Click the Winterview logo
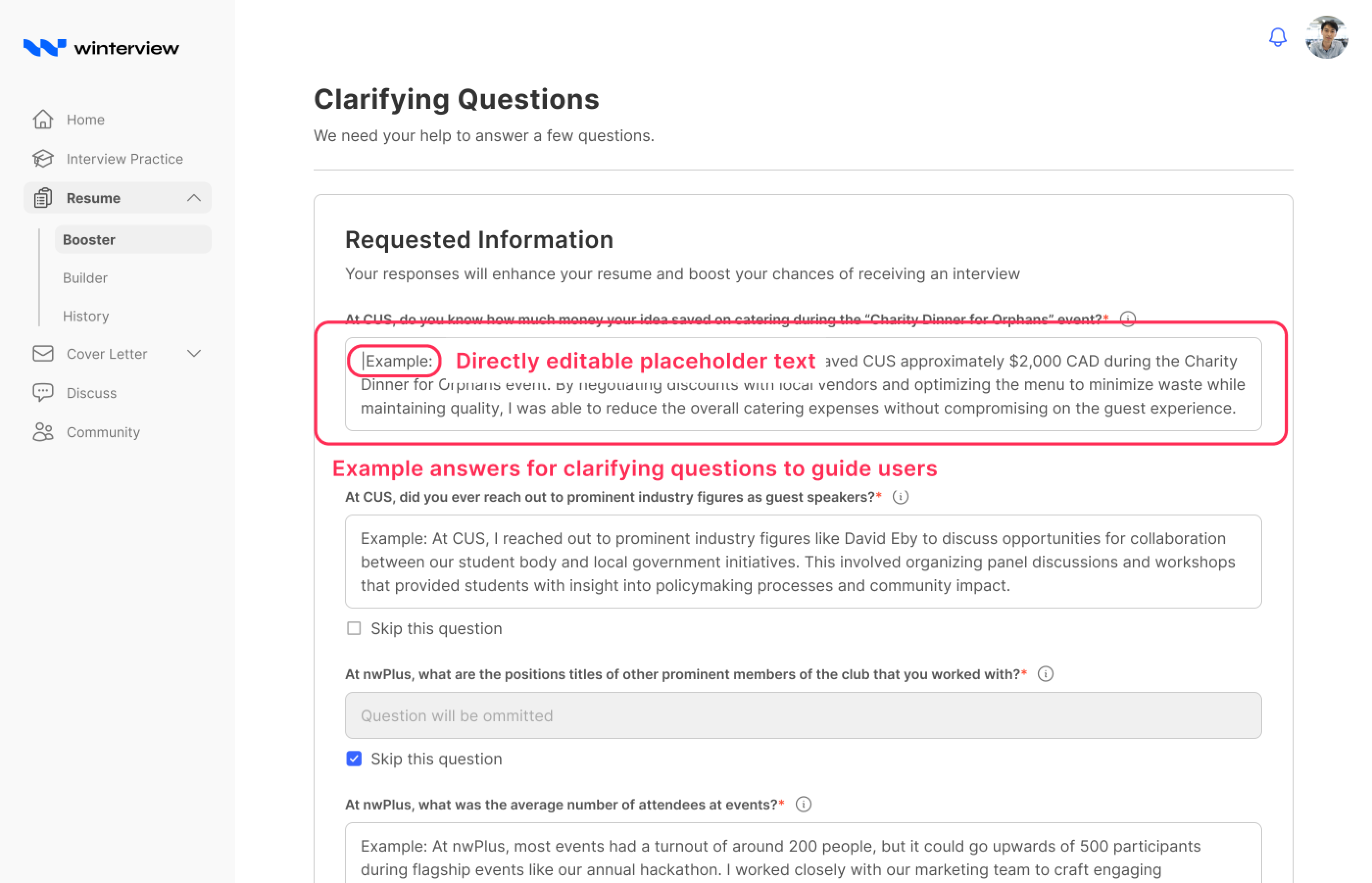Viewport: 1372px width, 883px height. point(101,48)
